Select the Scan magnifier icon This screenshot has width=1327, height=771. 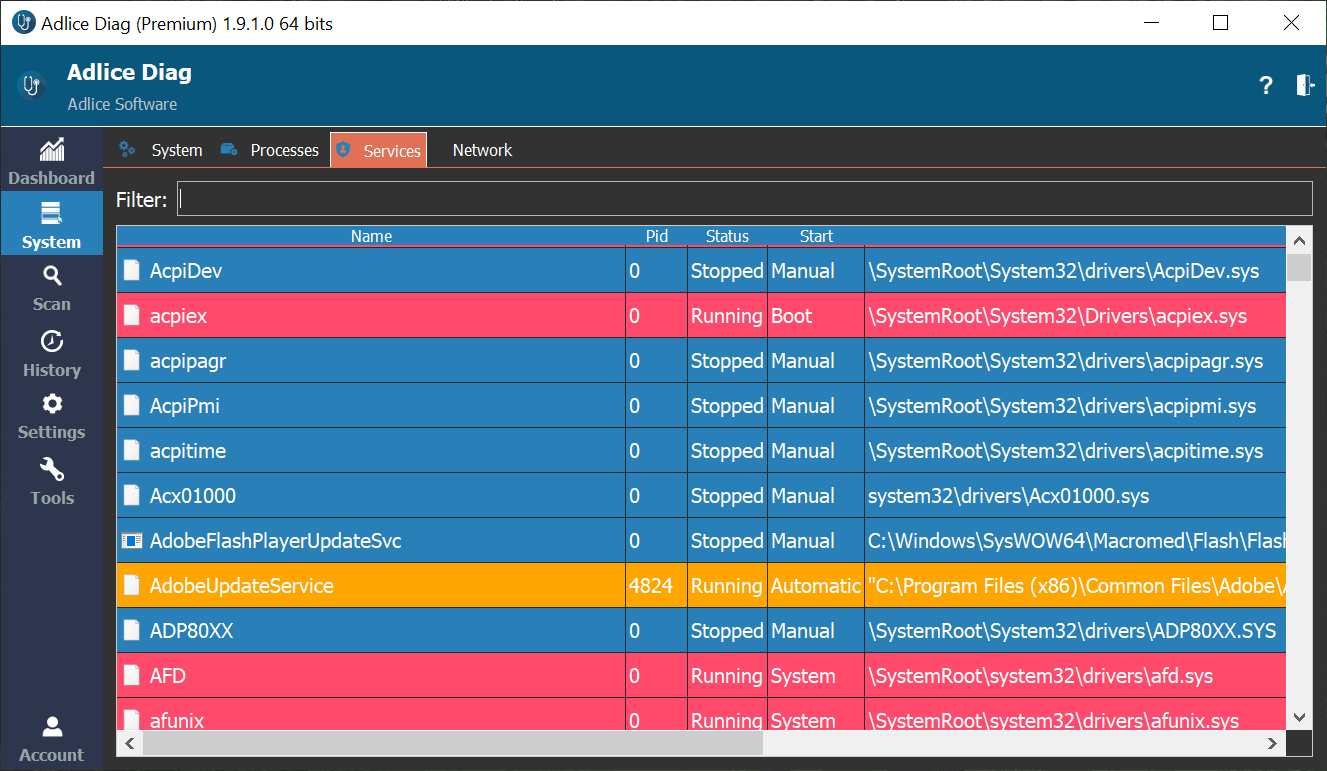tap(51, 277)
